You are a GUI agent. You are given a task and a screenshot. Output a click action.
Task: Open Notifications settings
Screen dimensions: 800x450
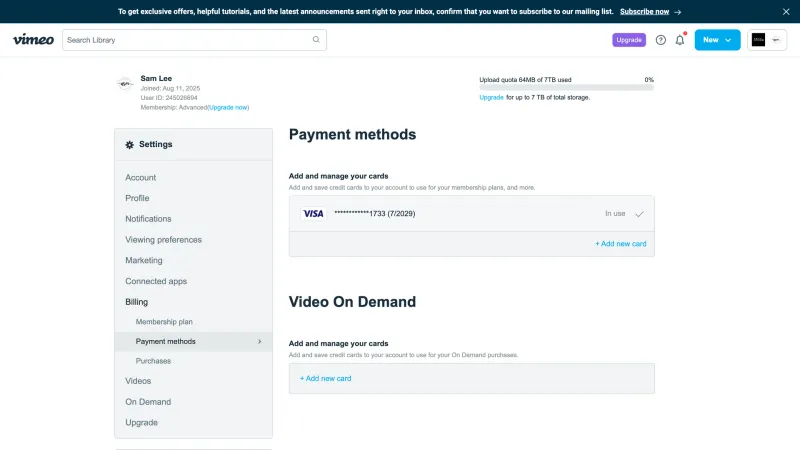[148, 218]
